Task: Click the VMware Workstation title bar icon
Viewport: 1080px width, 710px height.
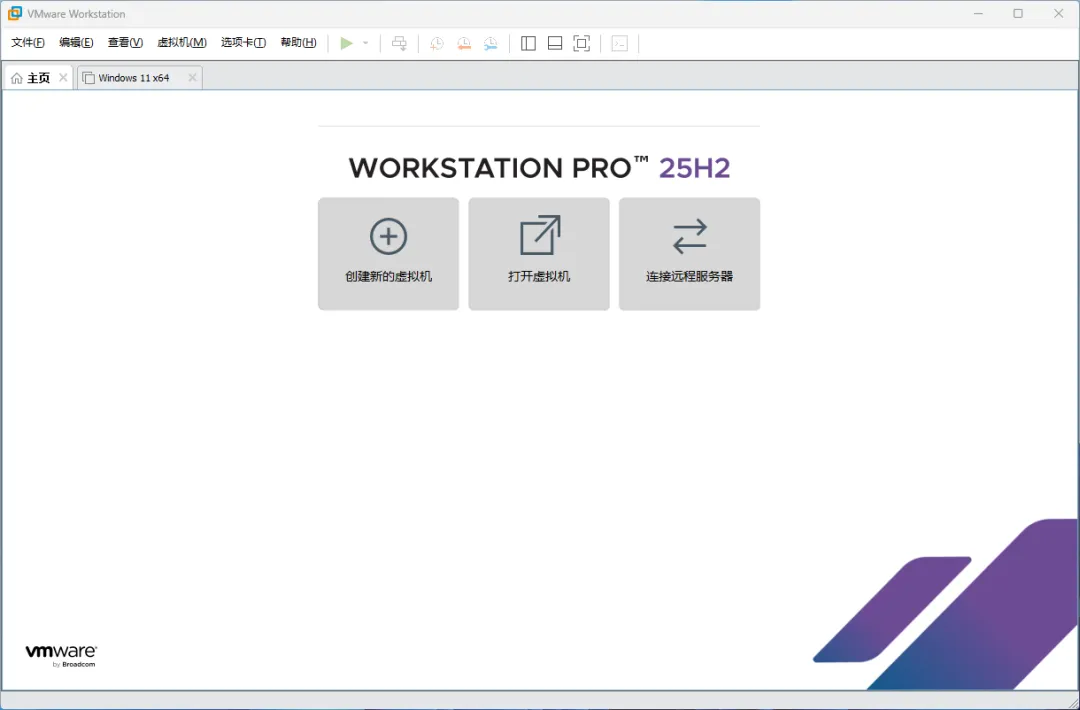Action: pos(14,14)
